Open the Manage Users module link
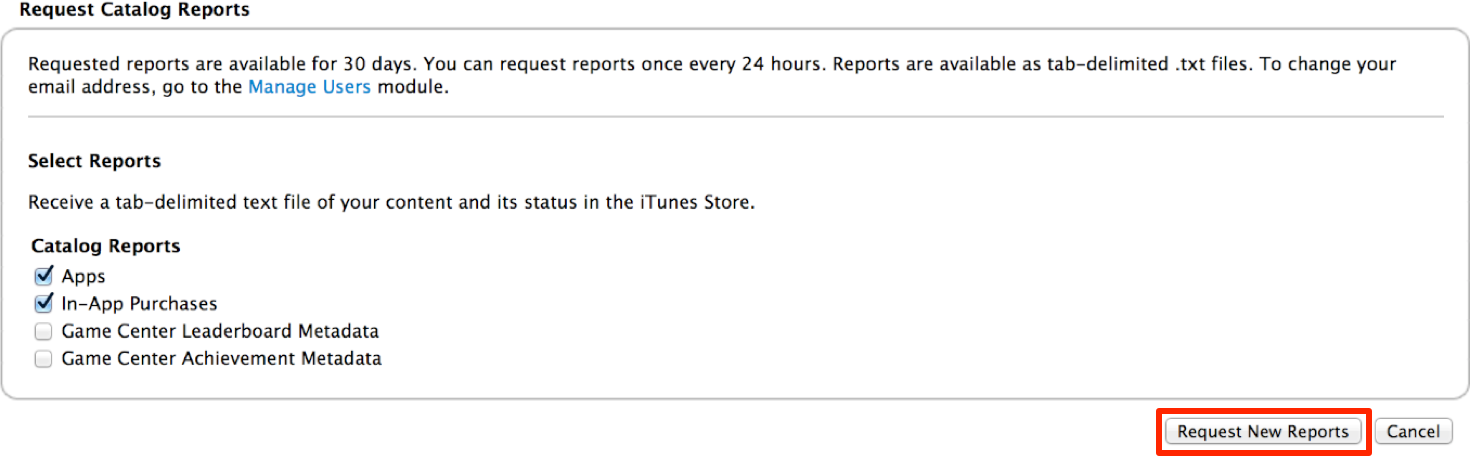The image size is (1470, 458). coord(309,87)
